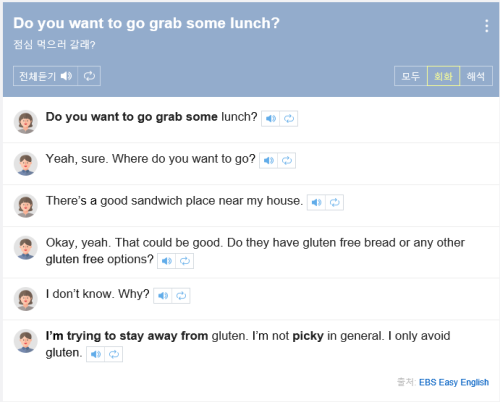500x402 pixels.
Task: Repeat the 'Where do you want to go?' sentence
Action: point(287,160)
